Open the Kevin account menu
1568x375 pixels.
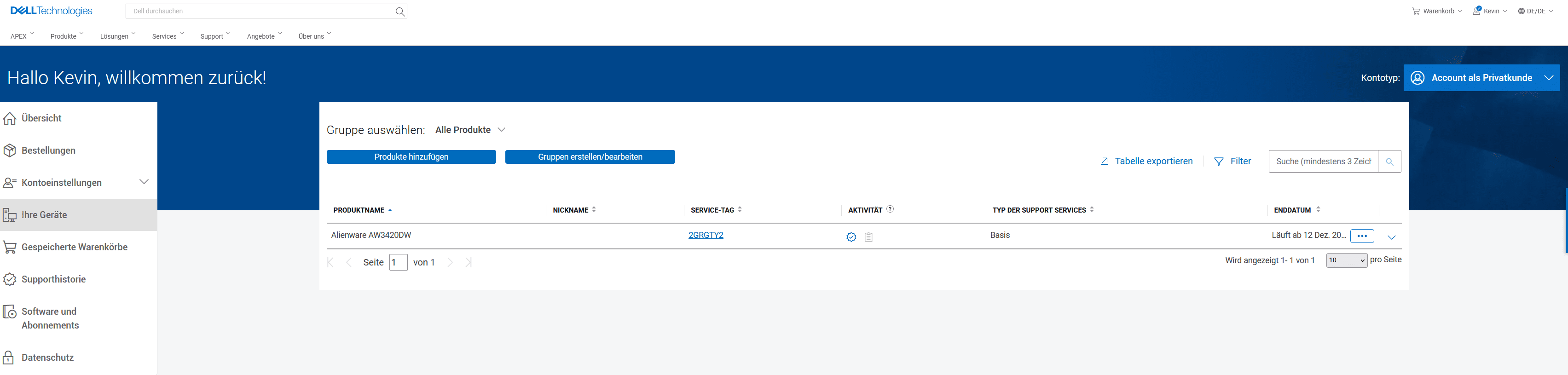point(1489,11)
